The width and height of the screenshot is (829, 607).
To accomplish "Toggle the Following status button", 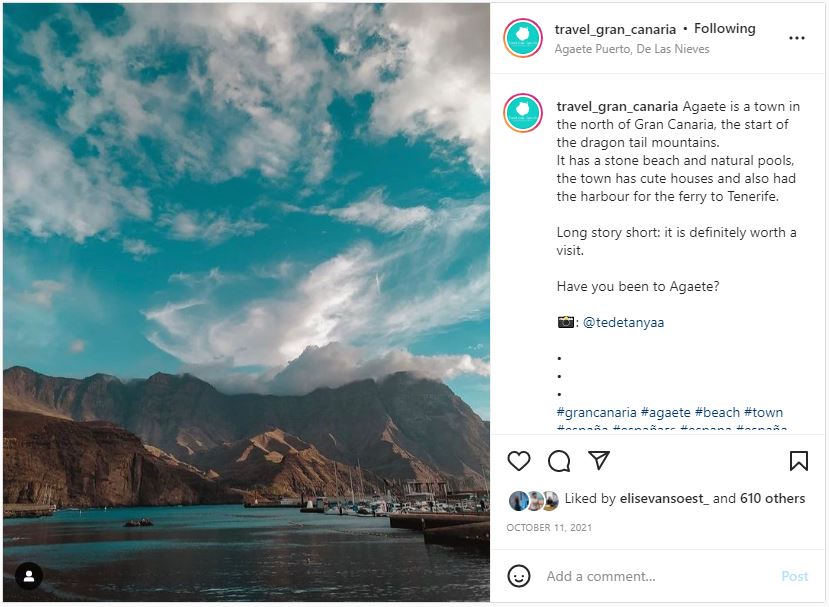I will click(724, 29).
